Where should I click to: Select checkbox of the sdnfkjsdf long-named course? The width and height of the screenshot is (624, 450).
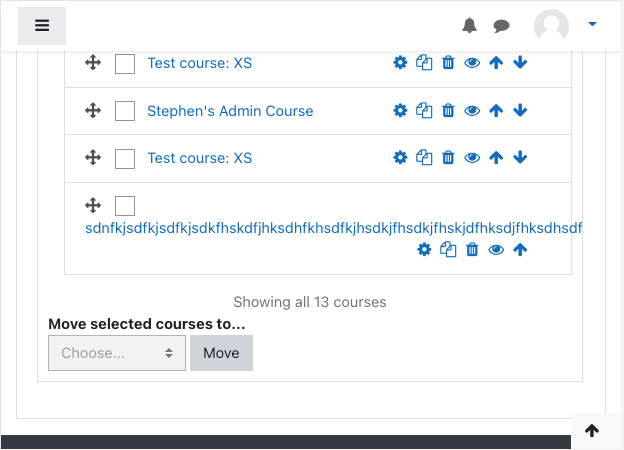point(125,206)
